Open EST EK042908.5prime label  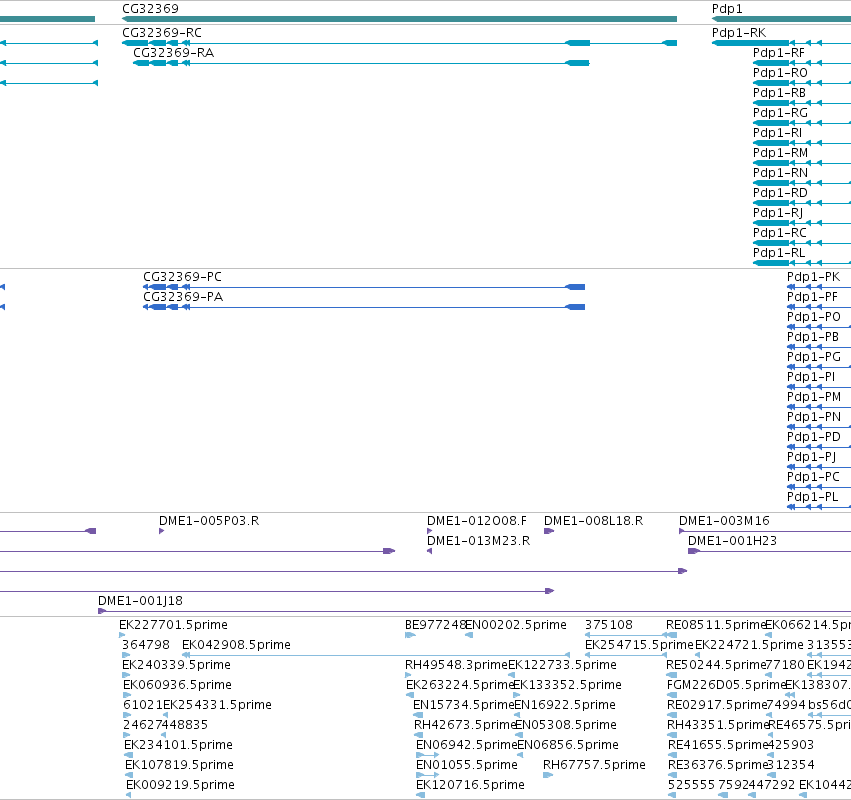[236, 645]
